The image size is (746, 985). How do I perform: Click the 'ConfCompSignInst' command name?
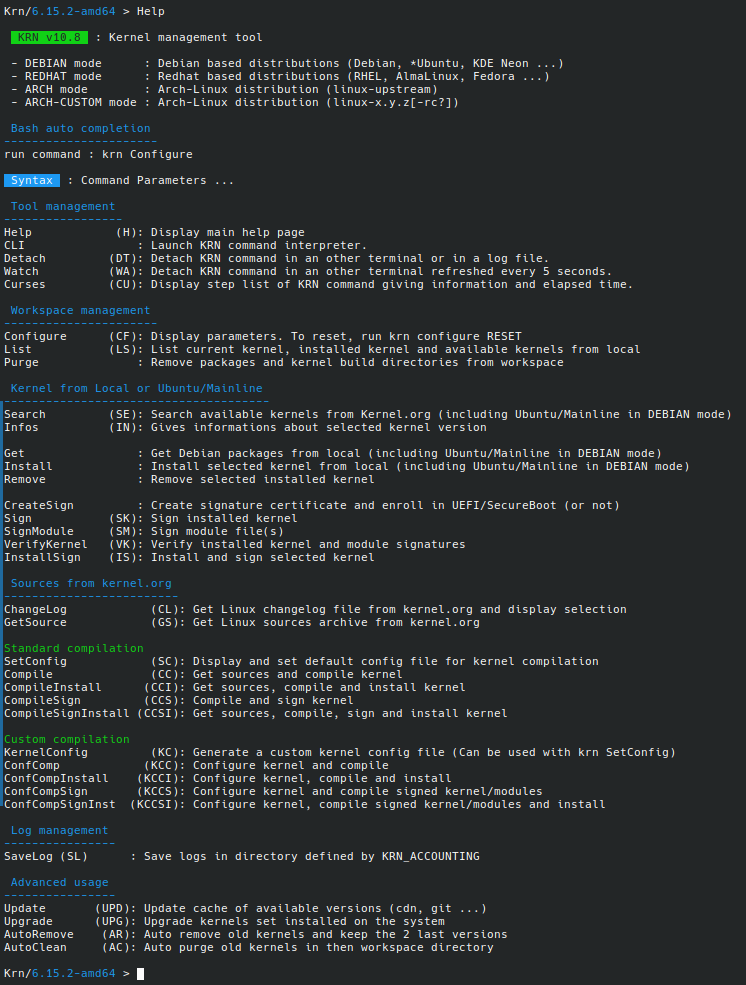pos(60,805)
